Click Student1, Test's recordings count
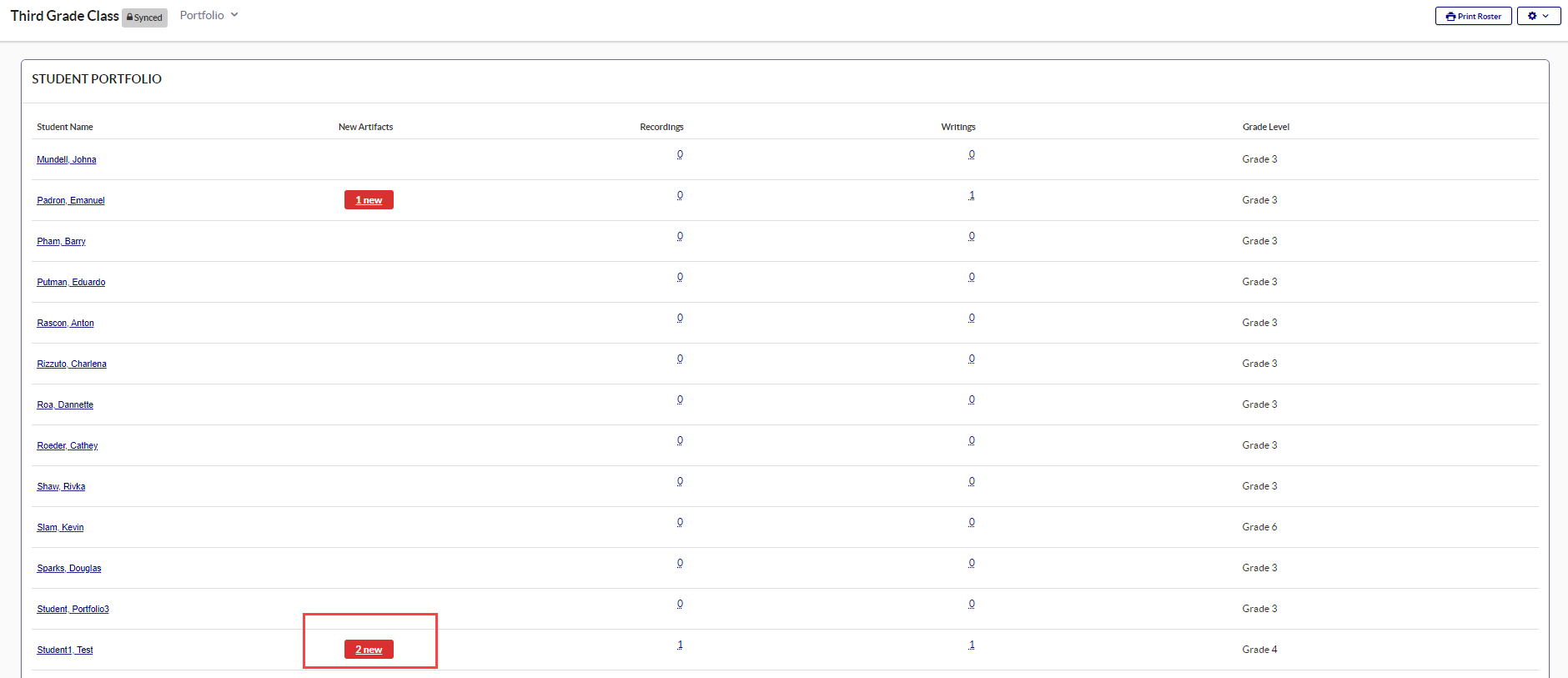The image size is (1568, 678). (x=680, y=645)
